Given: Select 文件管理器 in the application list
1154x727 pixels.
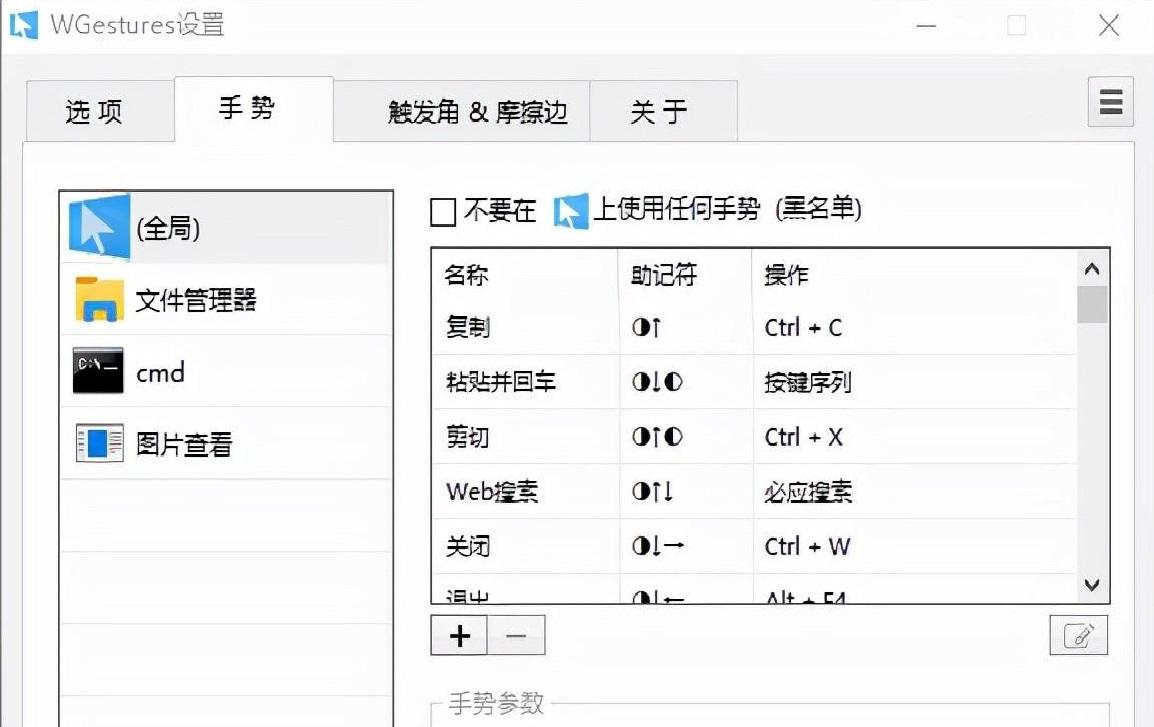Looking at the screenshot, I should 226,299.
